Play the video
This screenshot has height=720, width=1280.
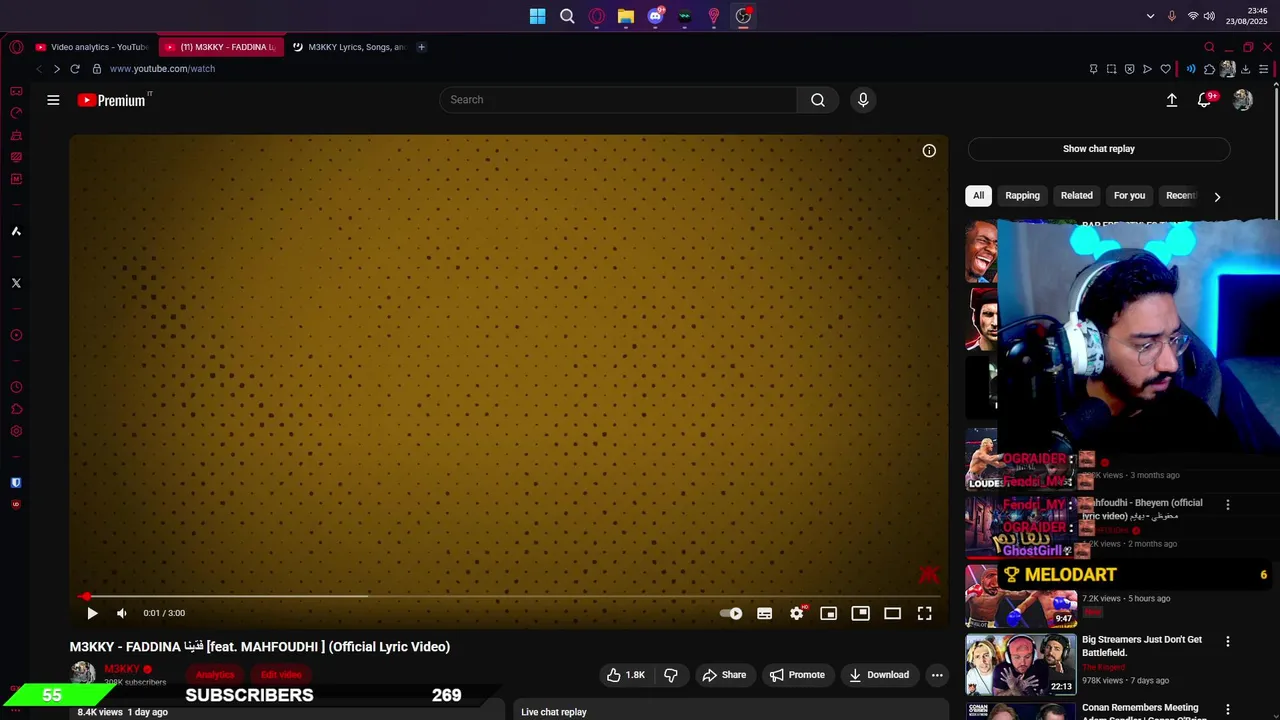pyautogui.click(x=92, y=613)
